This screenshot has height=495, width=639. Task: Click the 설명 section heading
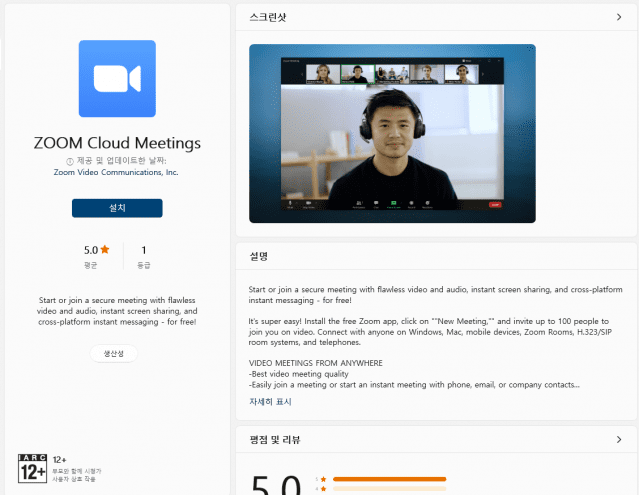(x=258, y=256)
